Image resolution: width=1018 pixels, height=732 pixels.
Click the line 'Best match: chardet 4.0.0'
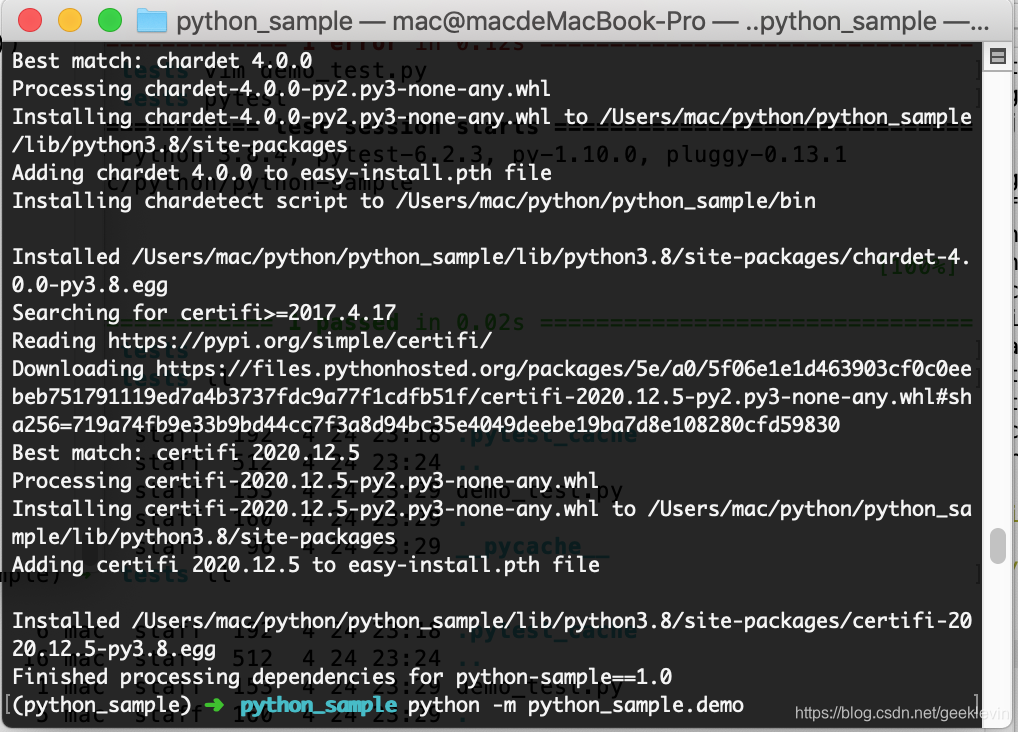pos(162,61)
